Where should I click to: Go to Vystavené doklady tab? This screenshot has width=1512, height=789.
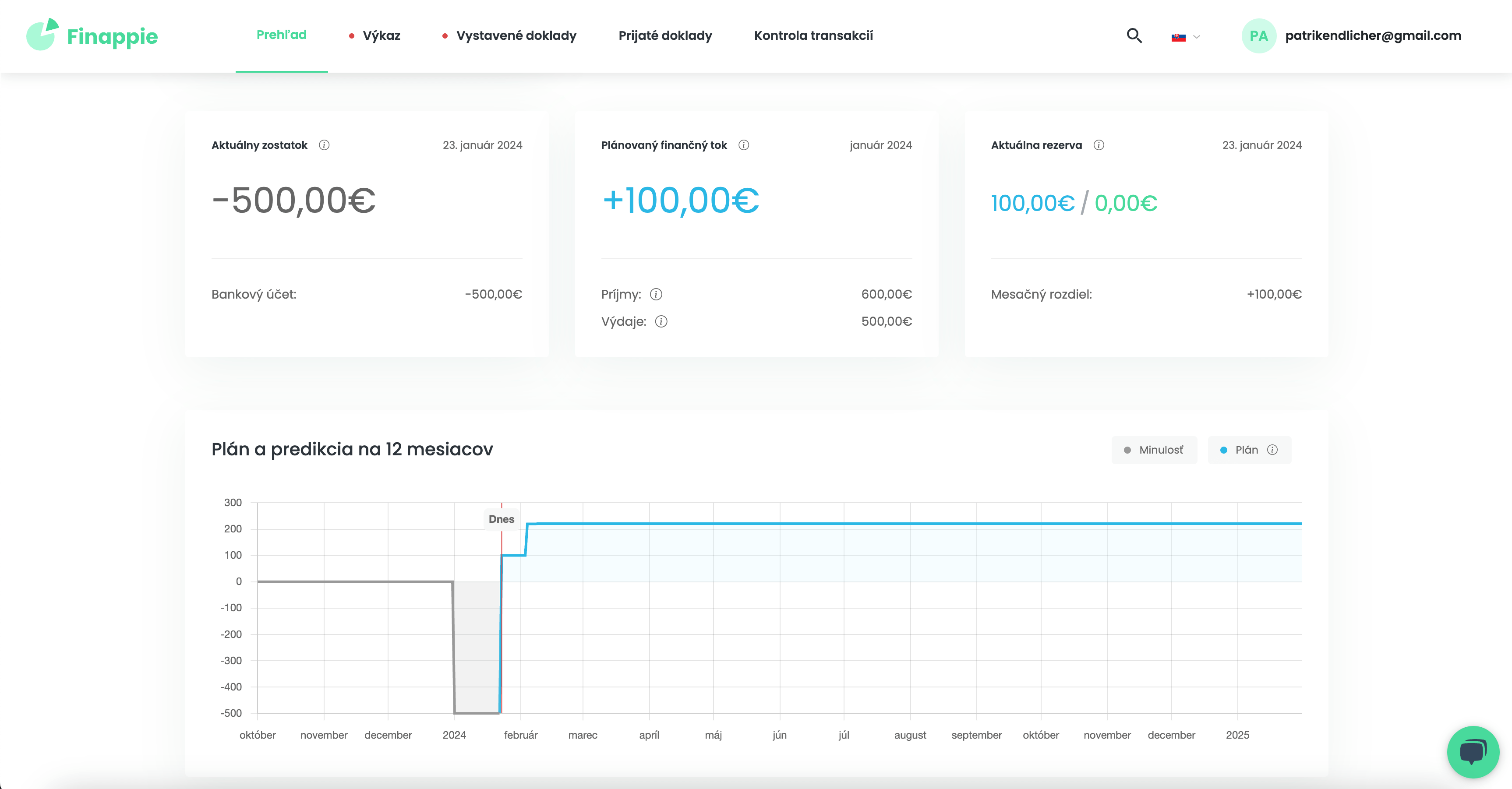(509, 36)
